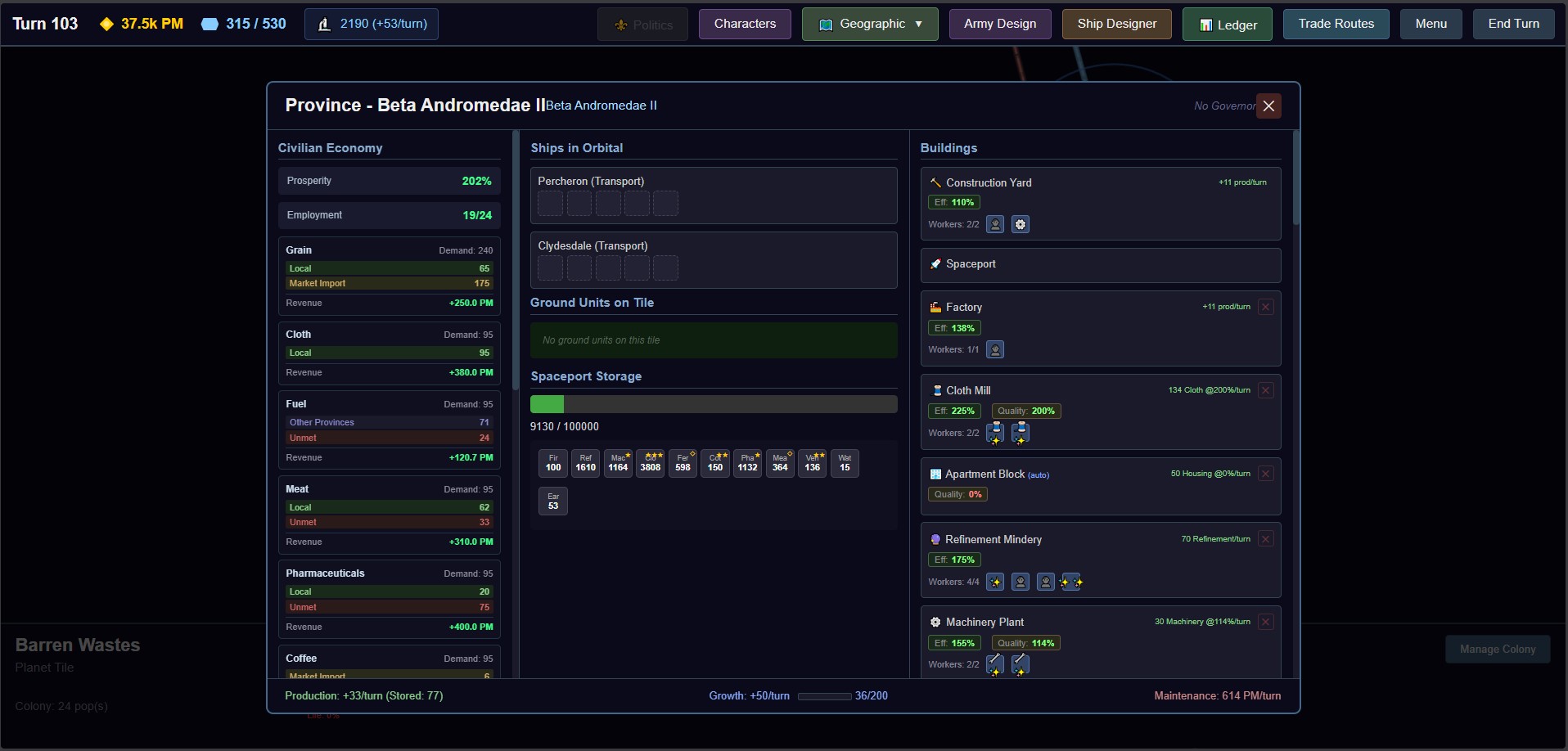Open the Trade Routes screen
This screenshot has height=751, width=1568.
pos(1336,24)
